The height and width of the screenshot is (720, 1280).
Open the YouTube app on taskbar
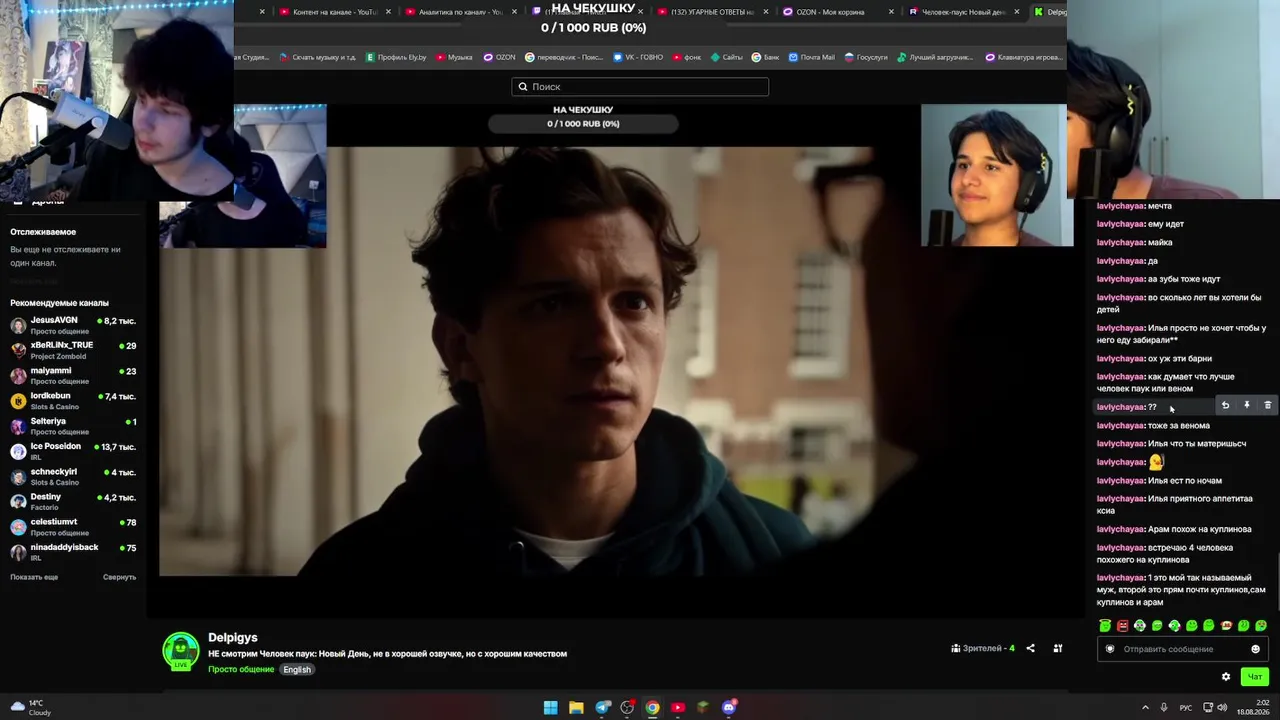678,707
